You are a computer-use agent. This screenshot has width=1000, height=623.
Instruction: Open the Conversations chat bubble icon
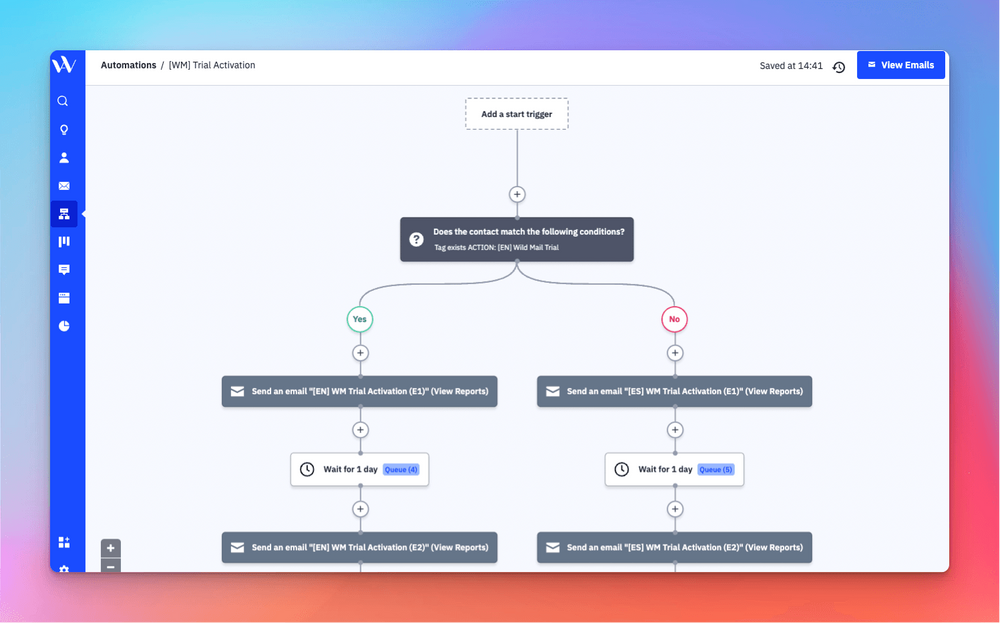click(63, 269)
